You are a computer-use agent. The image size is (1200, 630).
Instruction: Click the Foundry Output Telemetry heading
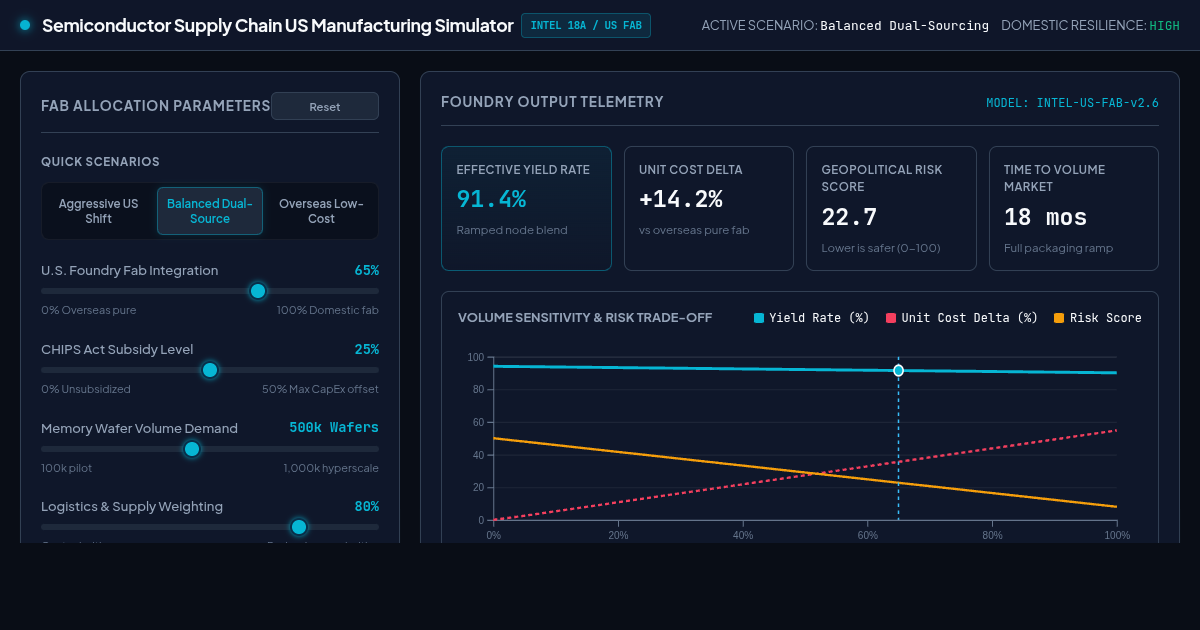click(x=552, y=102)
